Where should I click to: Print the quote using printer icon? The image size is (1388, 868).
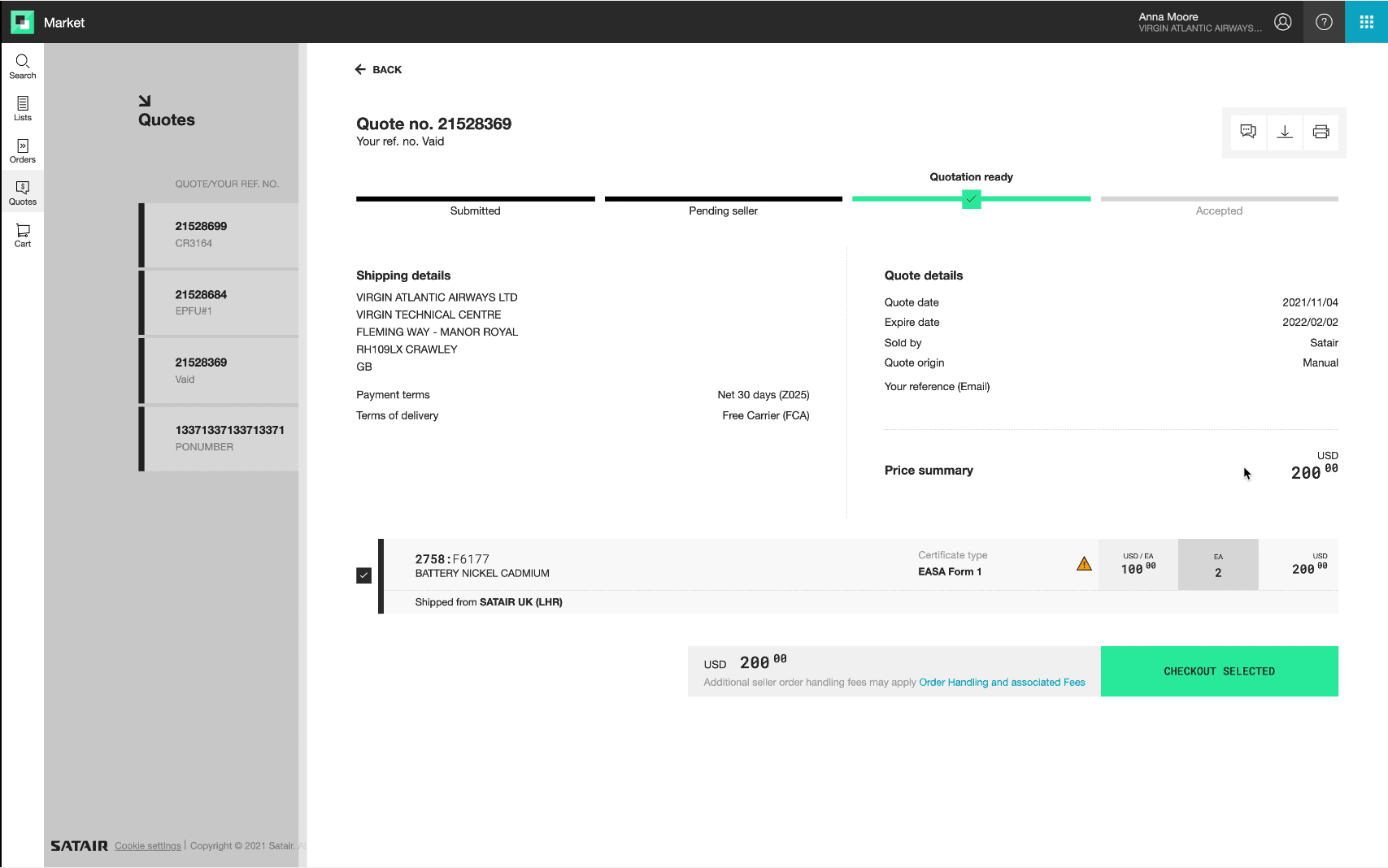coord(1321,132)
